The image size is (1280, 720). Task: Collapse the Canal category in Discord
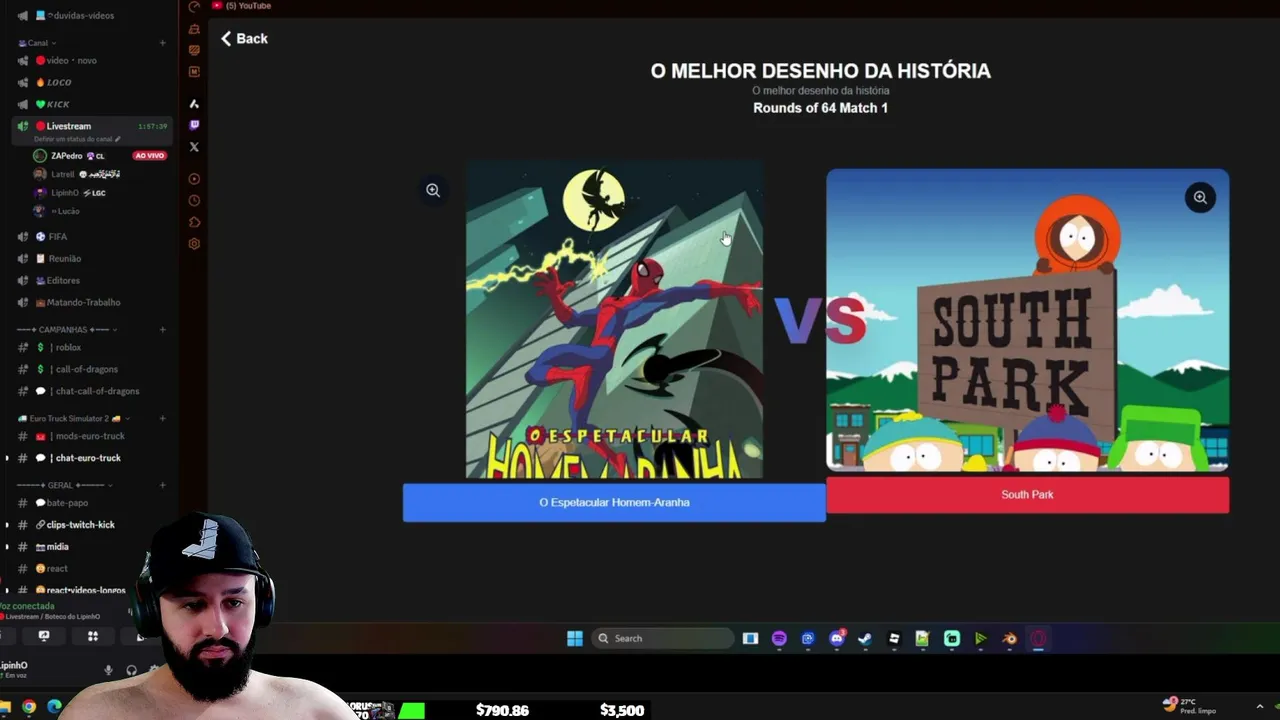click(38, 43)
